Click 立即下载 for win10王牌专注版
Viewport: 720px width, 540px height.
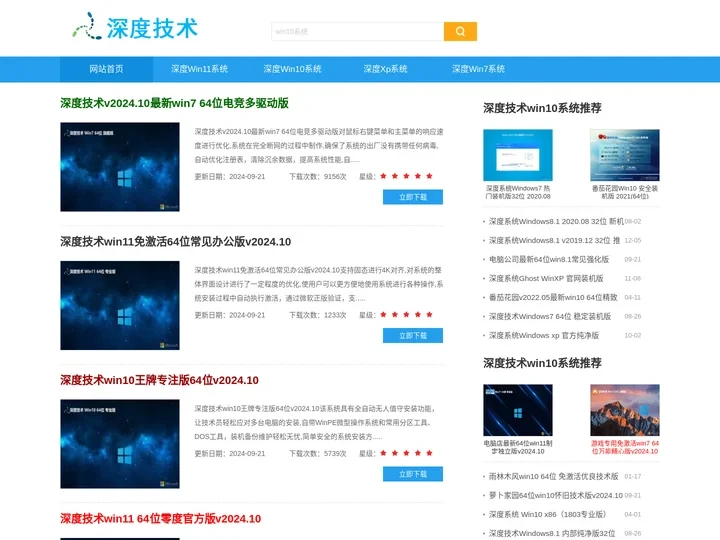coord(413,474)
